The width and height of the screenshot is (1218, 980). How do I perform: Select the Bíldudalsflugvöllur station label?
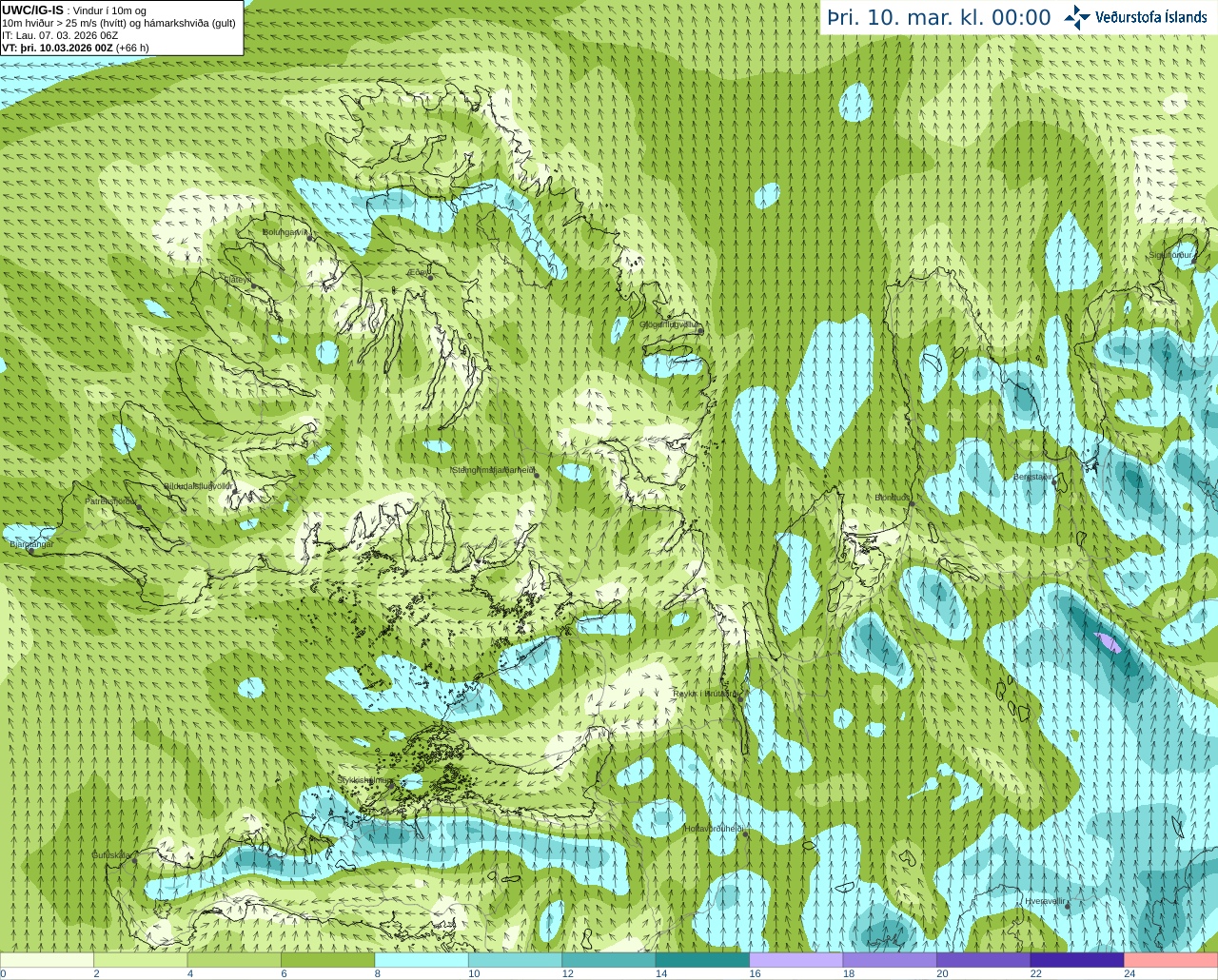pos(198,486)
